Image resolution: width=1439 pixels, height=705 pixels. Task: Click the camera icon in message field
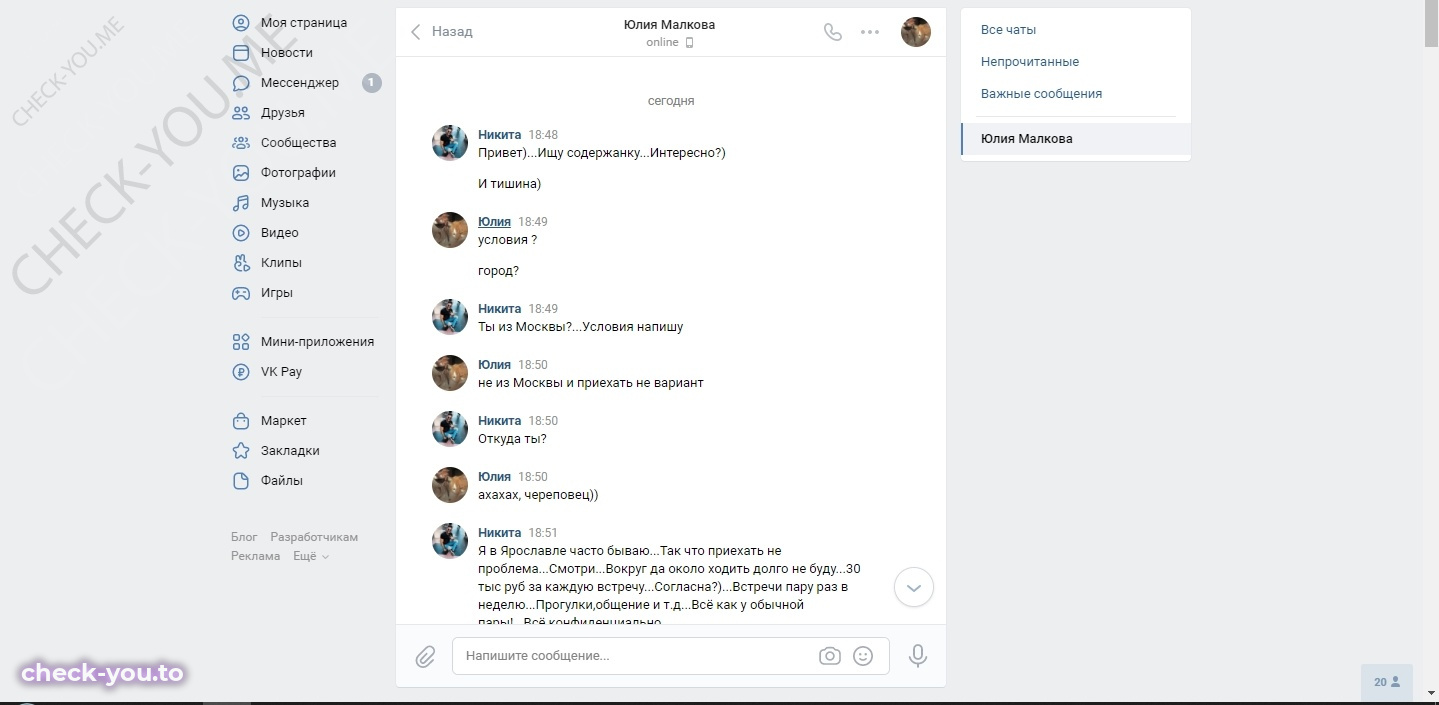pos(829,656)
